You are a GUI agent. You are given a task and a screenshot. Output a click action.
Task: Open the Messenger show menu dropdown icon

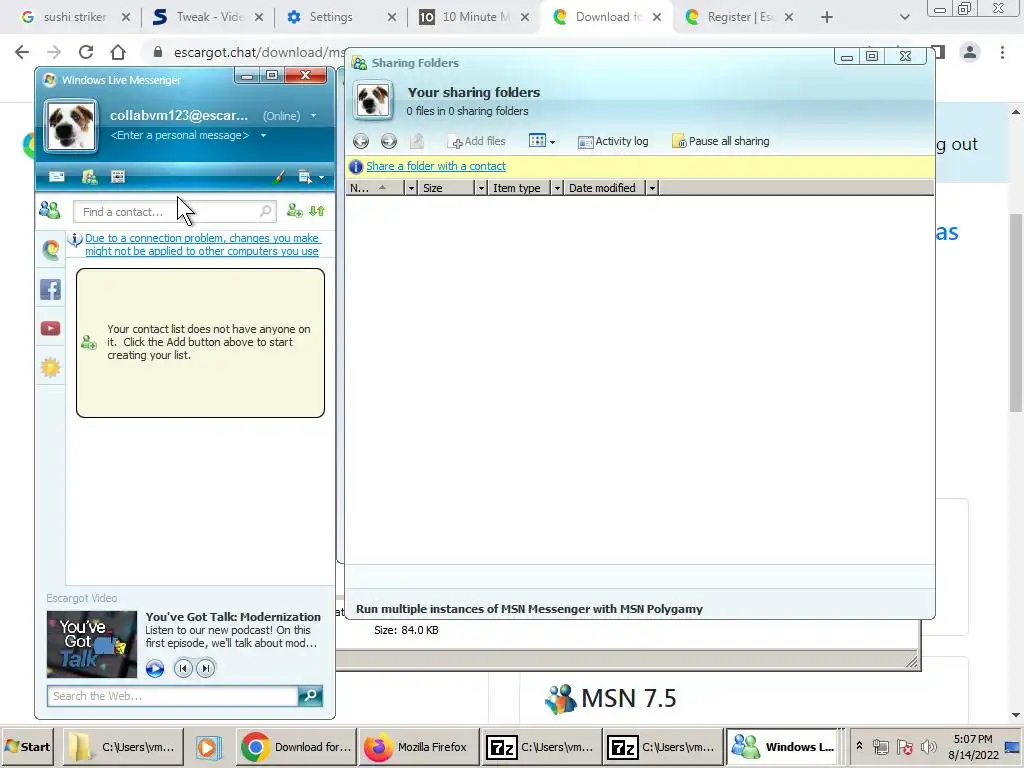point(311,176)
